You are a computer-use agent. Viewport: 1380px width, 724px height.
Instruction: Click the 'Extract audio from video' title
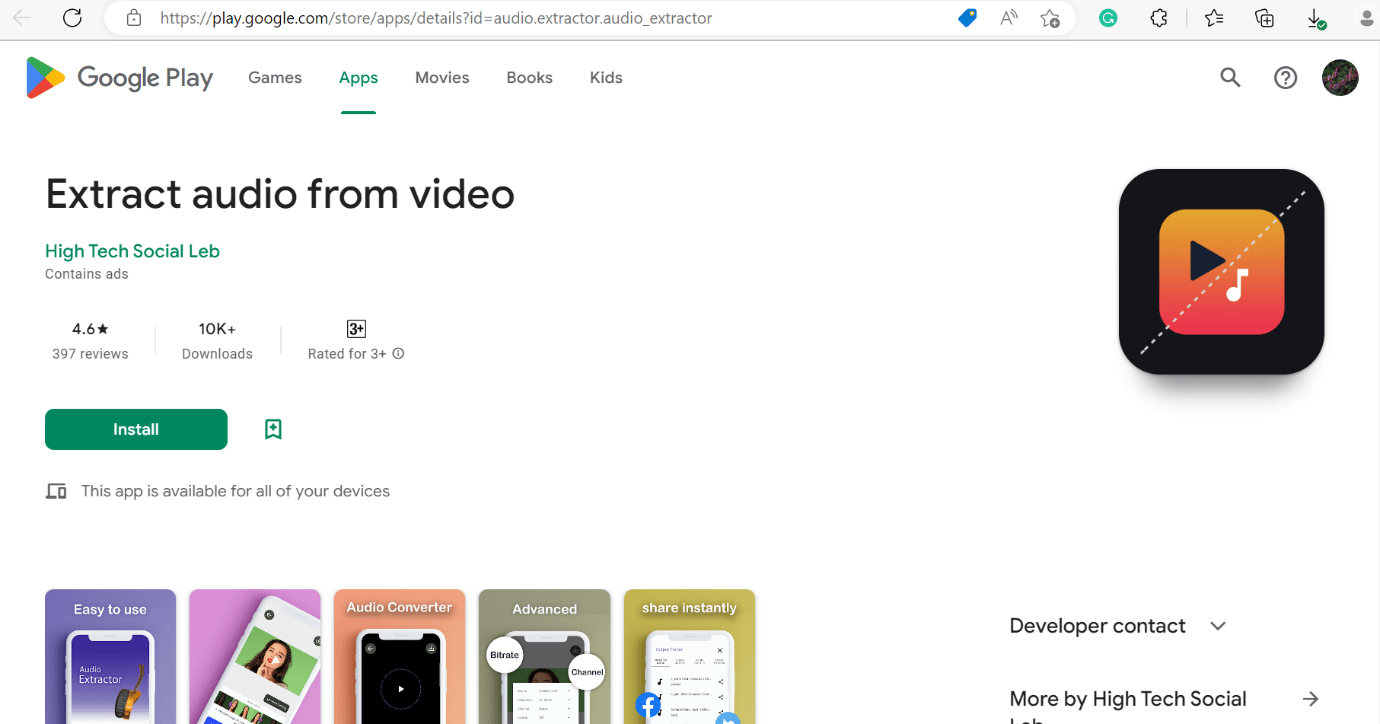(280, 194)
